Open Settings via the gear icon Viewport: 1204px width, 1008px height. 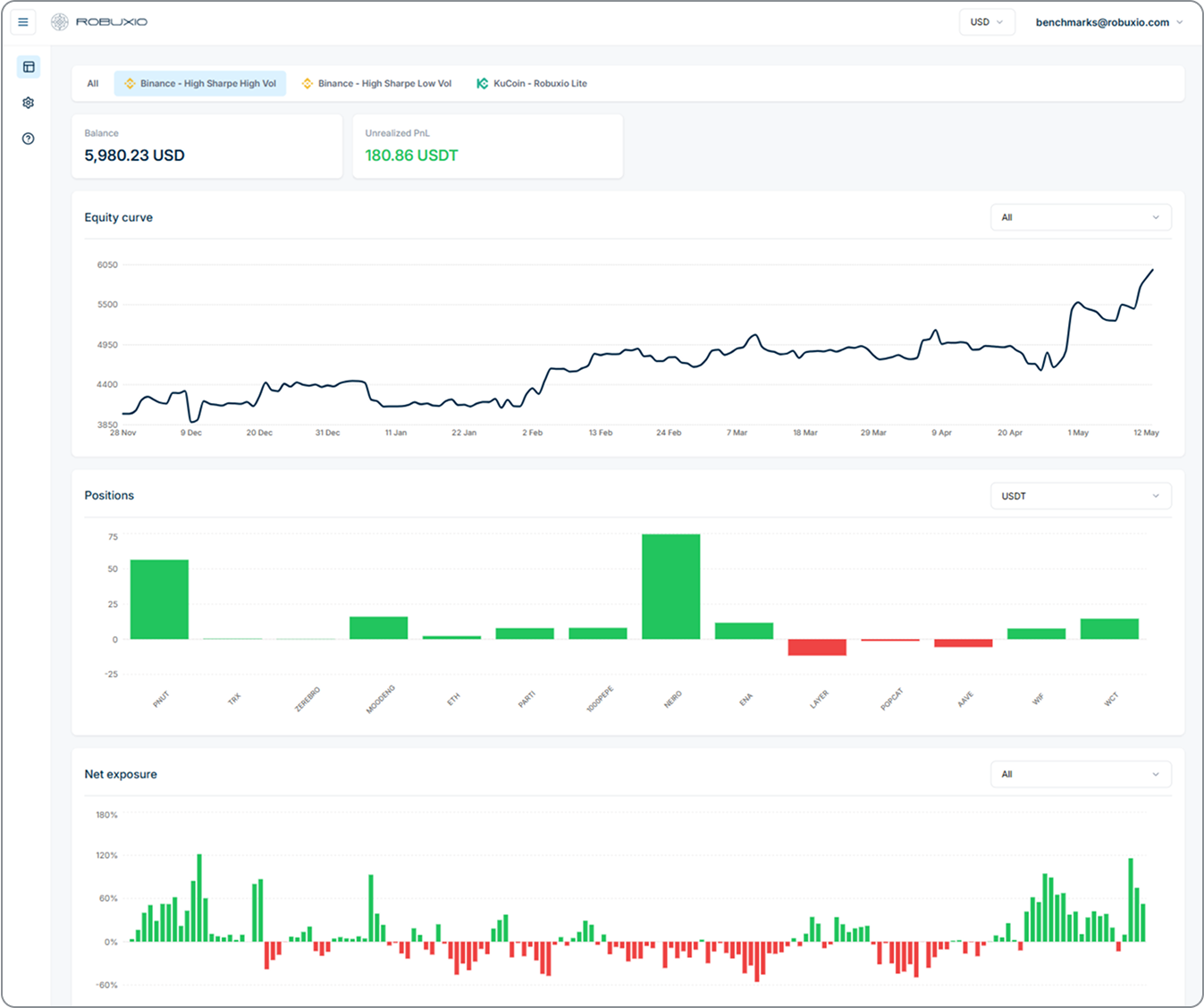28,103
